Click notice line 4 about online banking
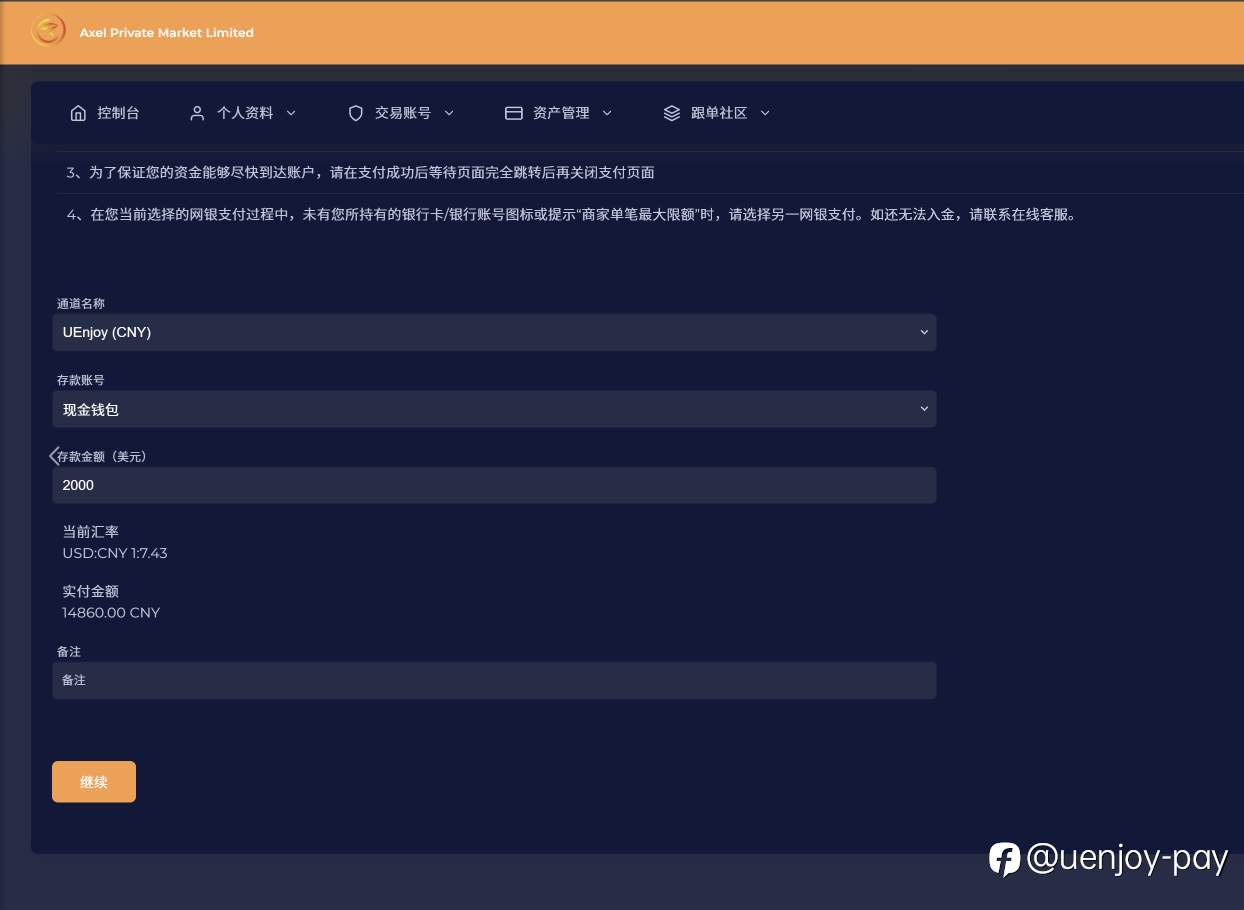Image resolution: width=1244 pixels, height=910 pixels. pos(571,215)
